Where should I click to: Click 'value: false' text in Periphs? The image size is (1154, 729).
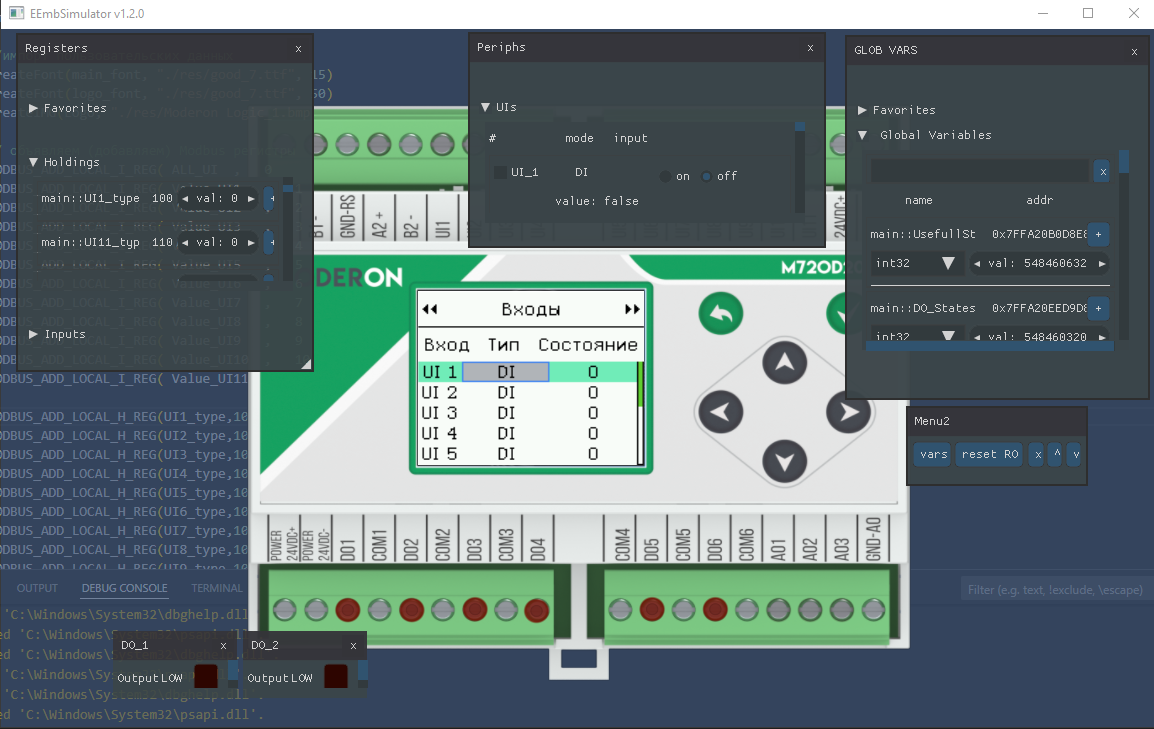[597, 202]
